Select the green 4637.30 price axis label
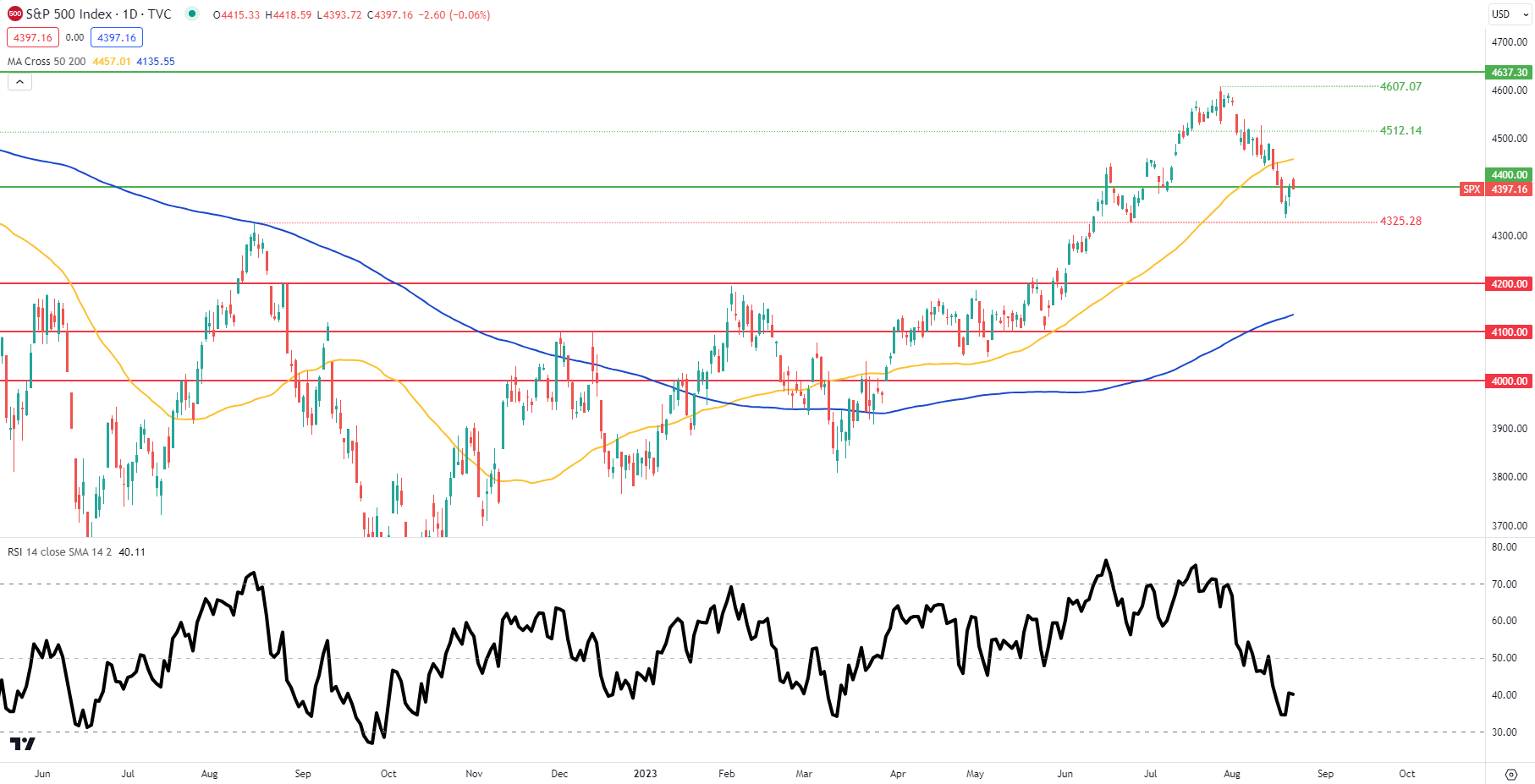This screenshot has height=784, width=1535. 1509,73
